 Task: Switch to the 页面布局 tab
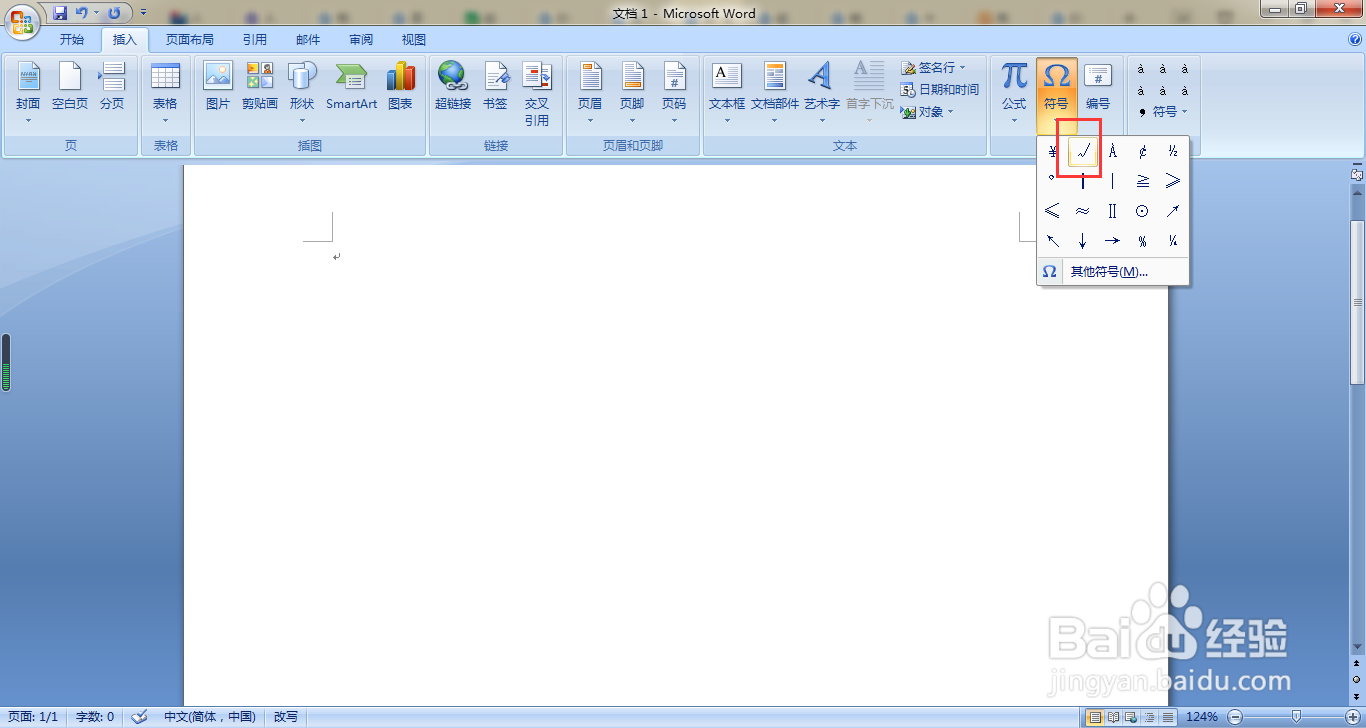coord(190,39)
